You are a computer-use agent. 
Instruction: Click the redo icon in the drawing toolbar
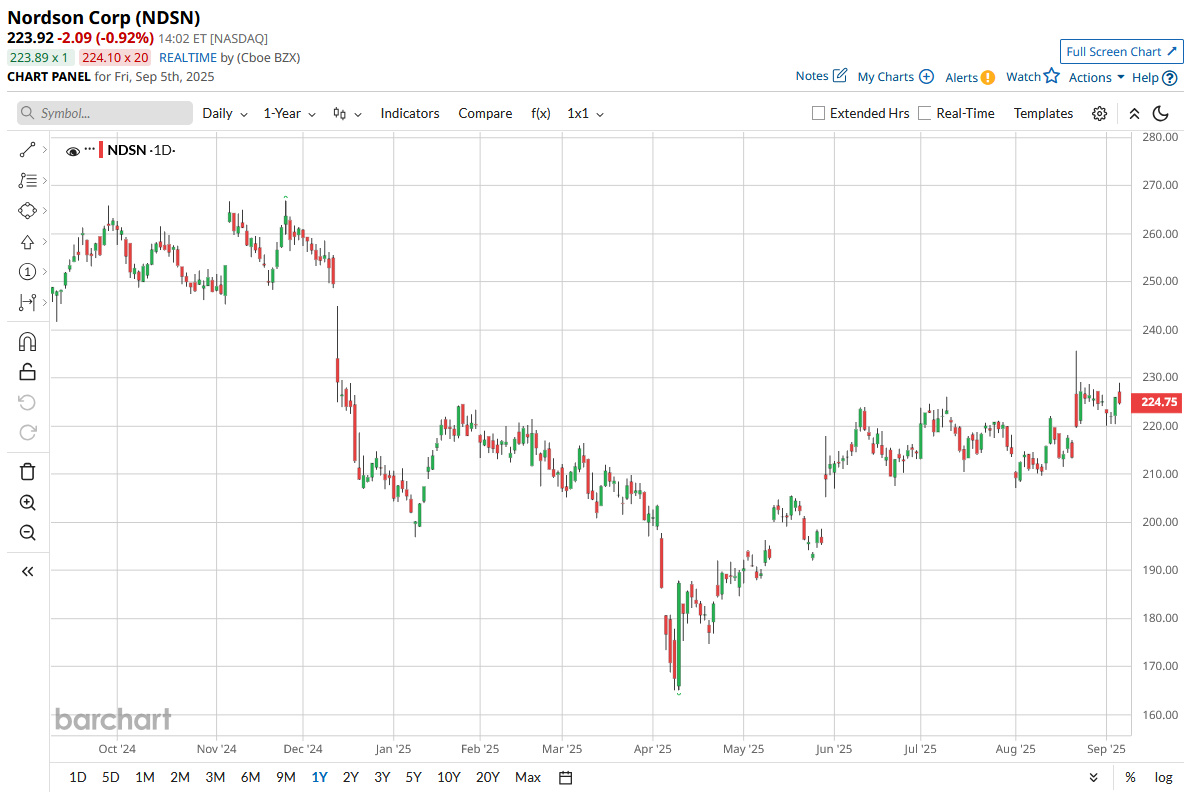pos(27,432)
